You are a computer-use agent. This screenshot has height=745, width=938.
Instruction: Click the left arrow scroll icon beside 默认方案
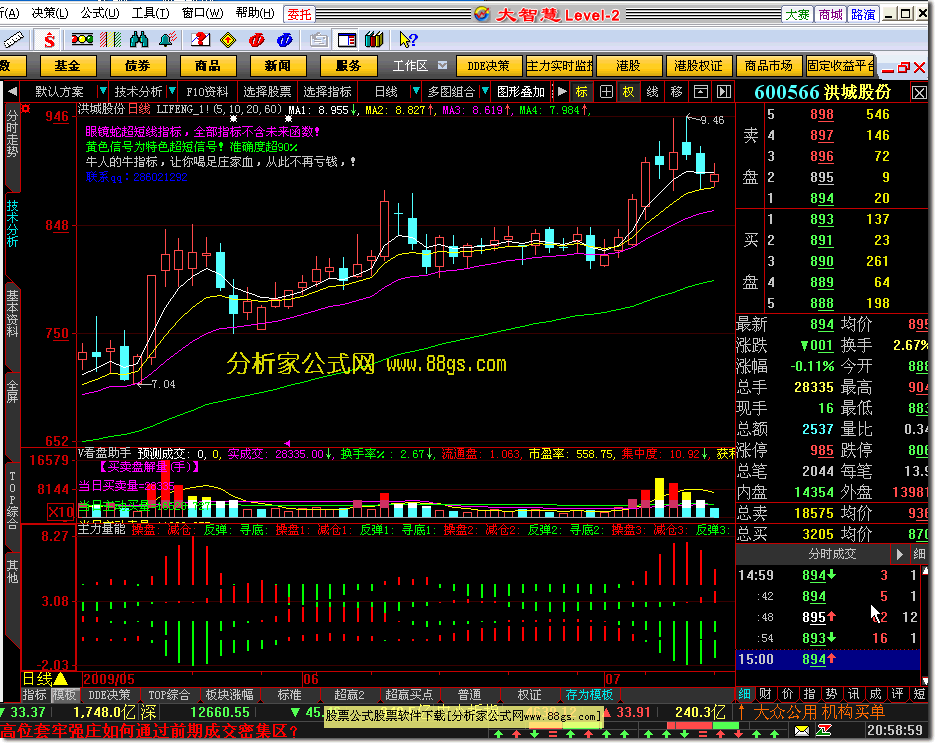(x=12, y=92)
